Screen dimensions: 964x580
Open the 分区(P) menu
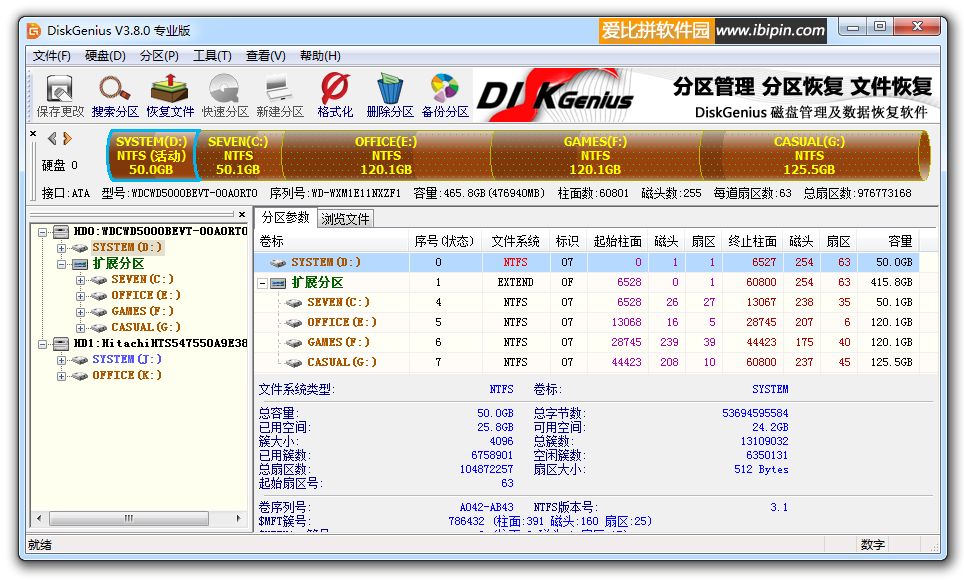(159, 56)
